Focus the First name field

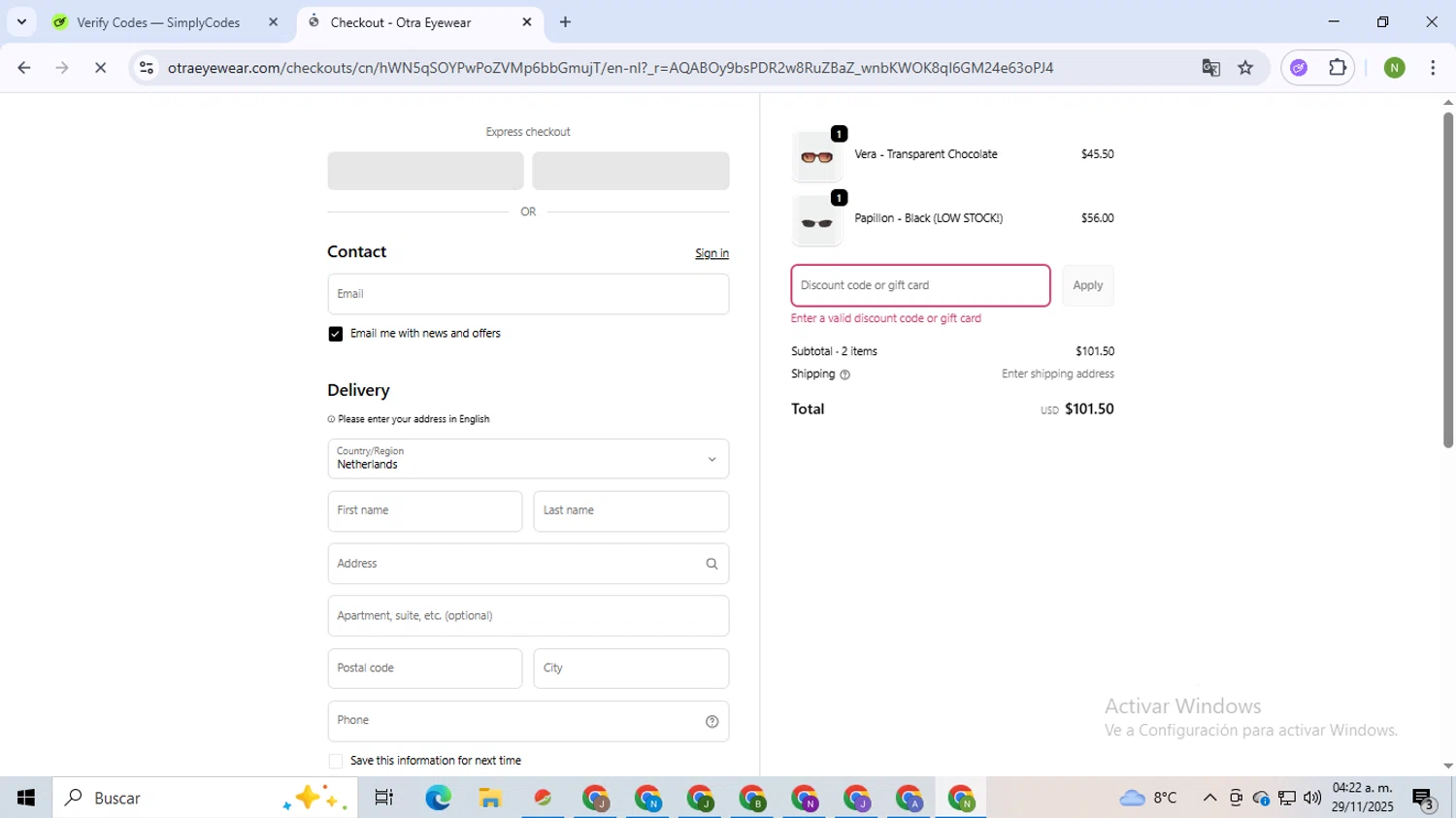tap(425, 511)
